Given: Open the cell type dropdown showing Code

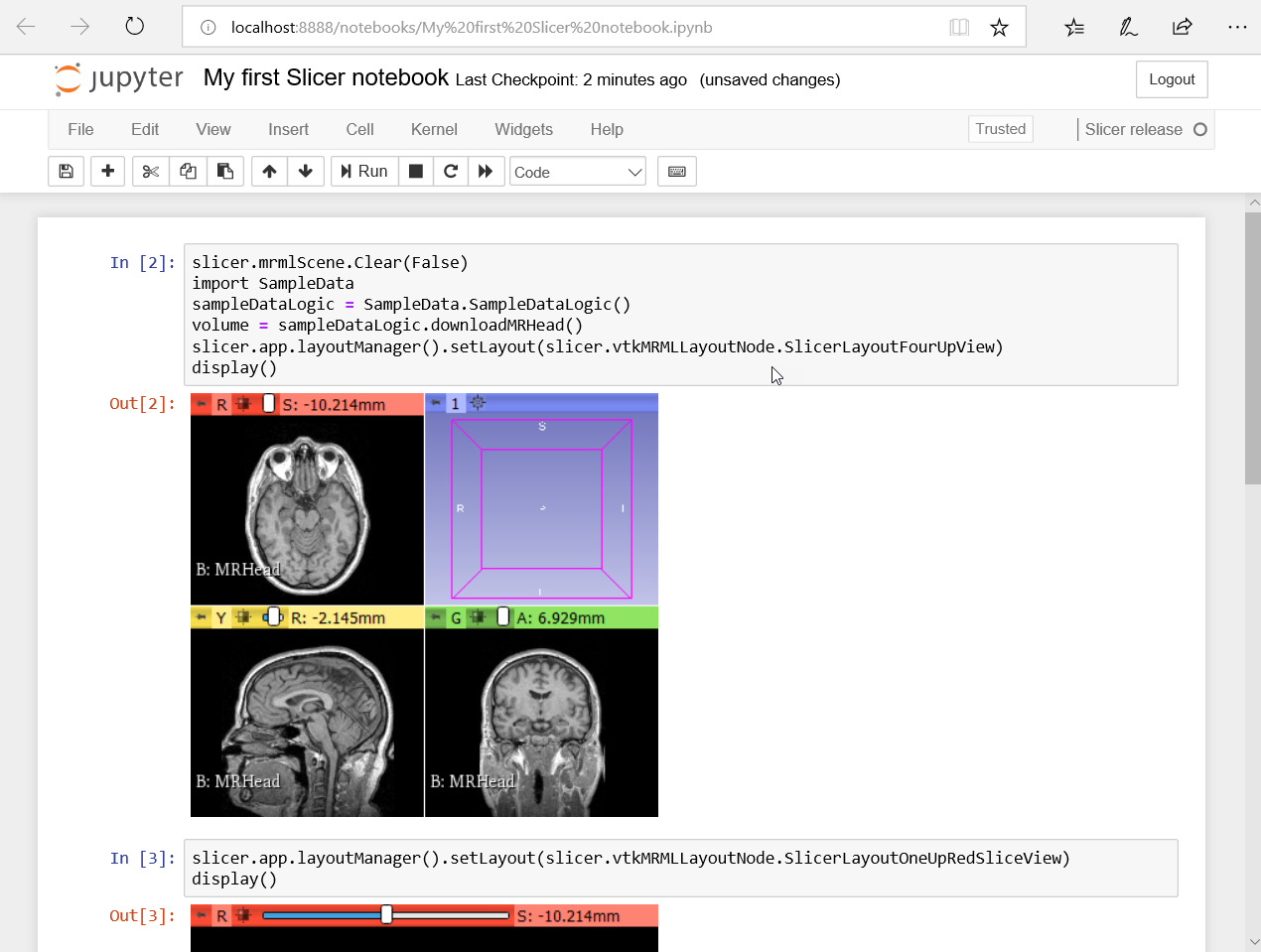Looking at the screenshot, I should (577, 171).
